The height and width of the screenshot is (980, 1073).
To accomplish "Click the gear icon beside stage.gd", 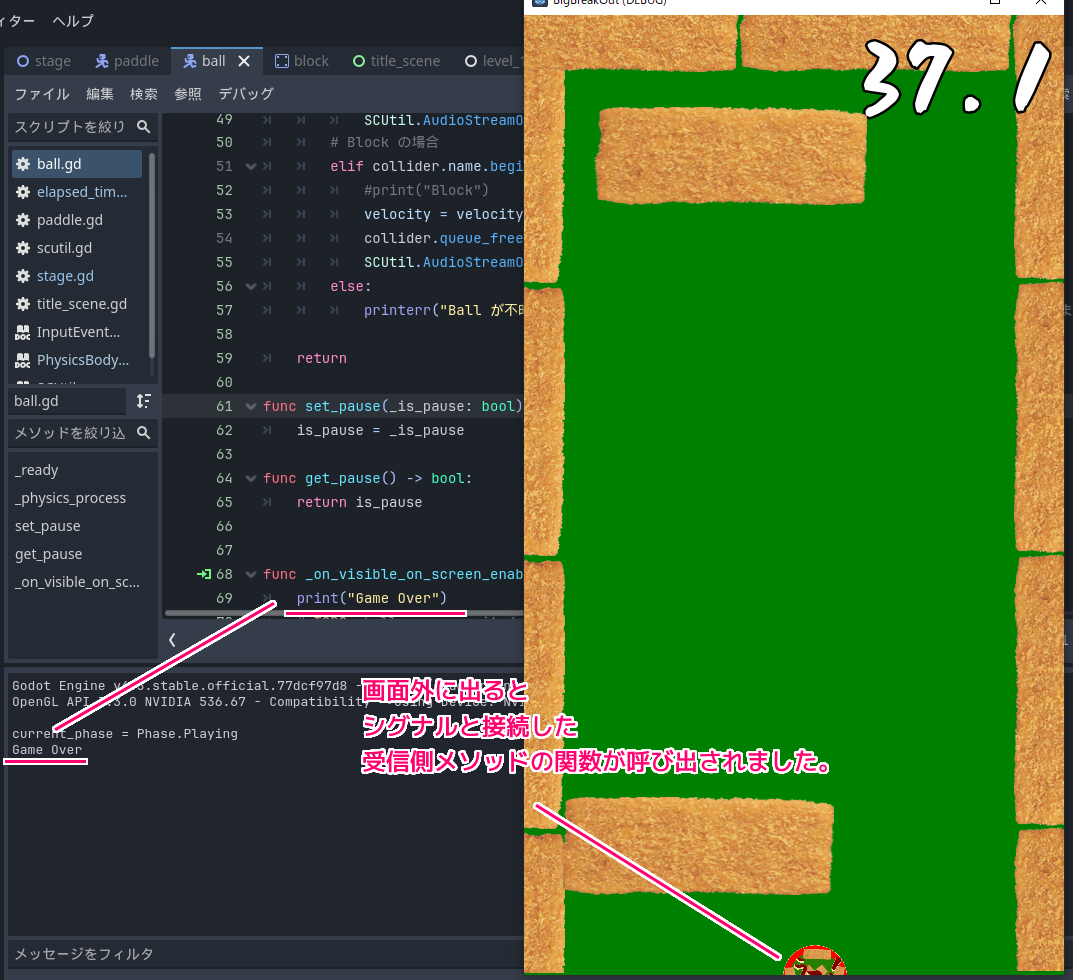I will pos(23,276).
